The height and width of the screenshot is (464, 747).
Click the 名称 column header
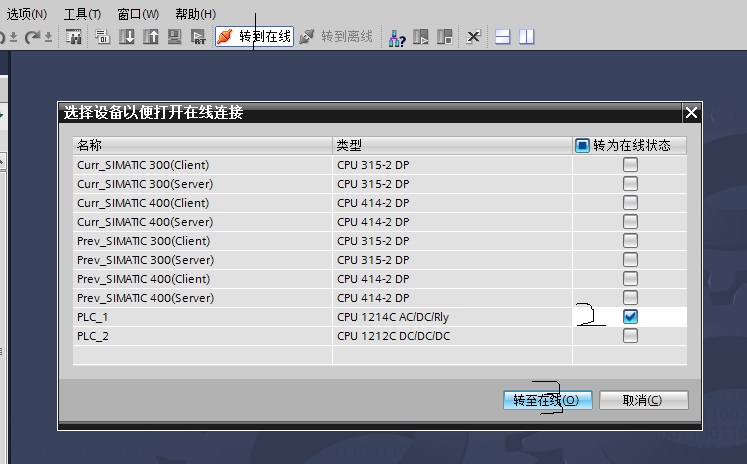pyautogui.click(x=202, y=145)
